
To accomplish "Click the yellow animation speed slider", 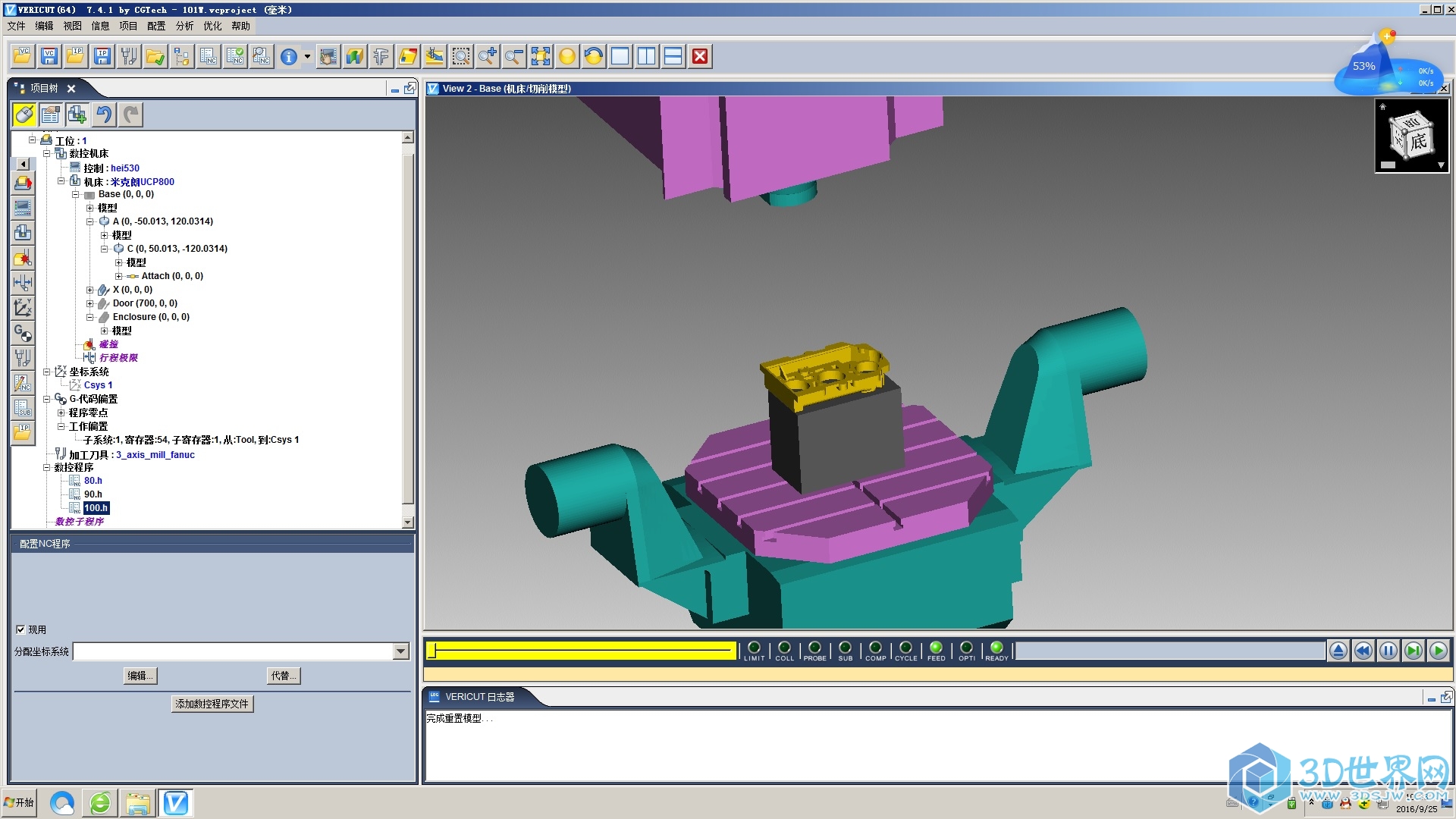I will 581,650.
